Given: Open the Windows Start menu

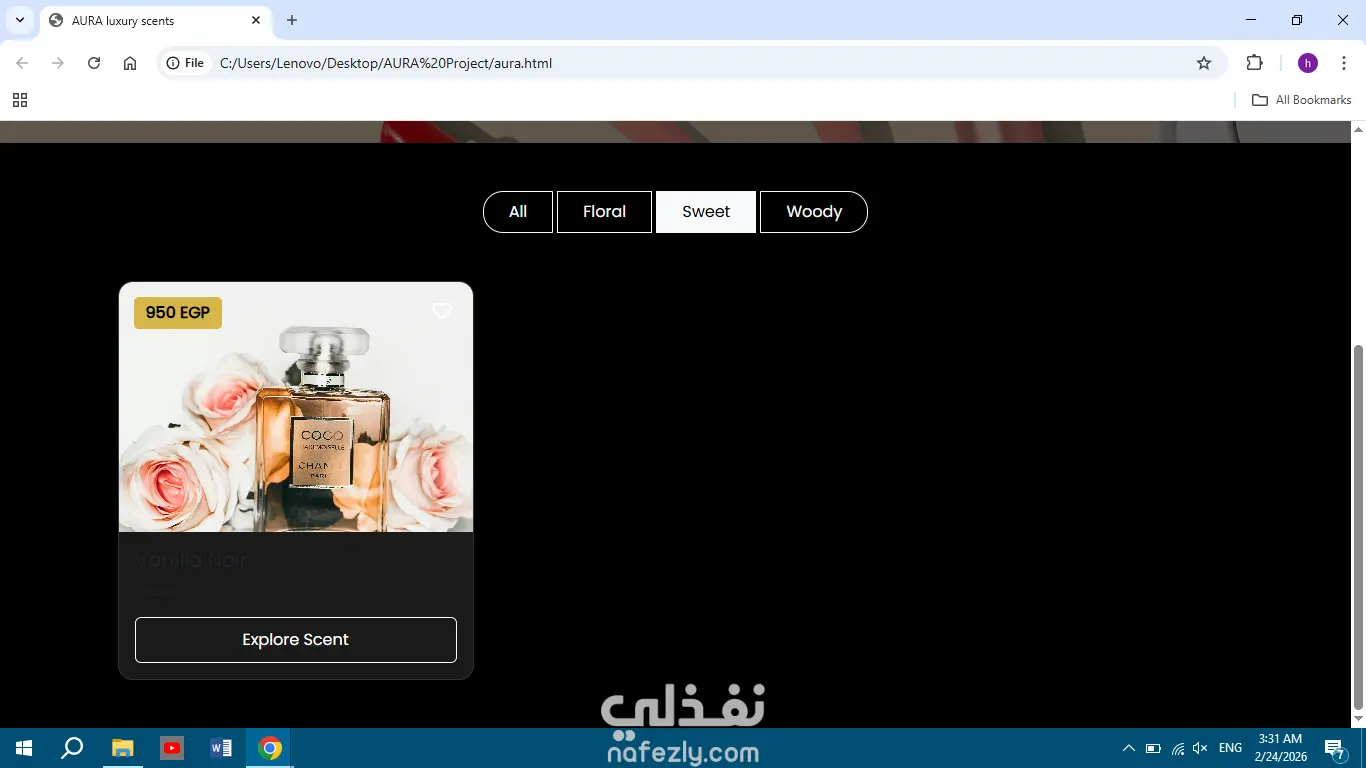Looking at the screenshot, I should (x=24, y=748).
